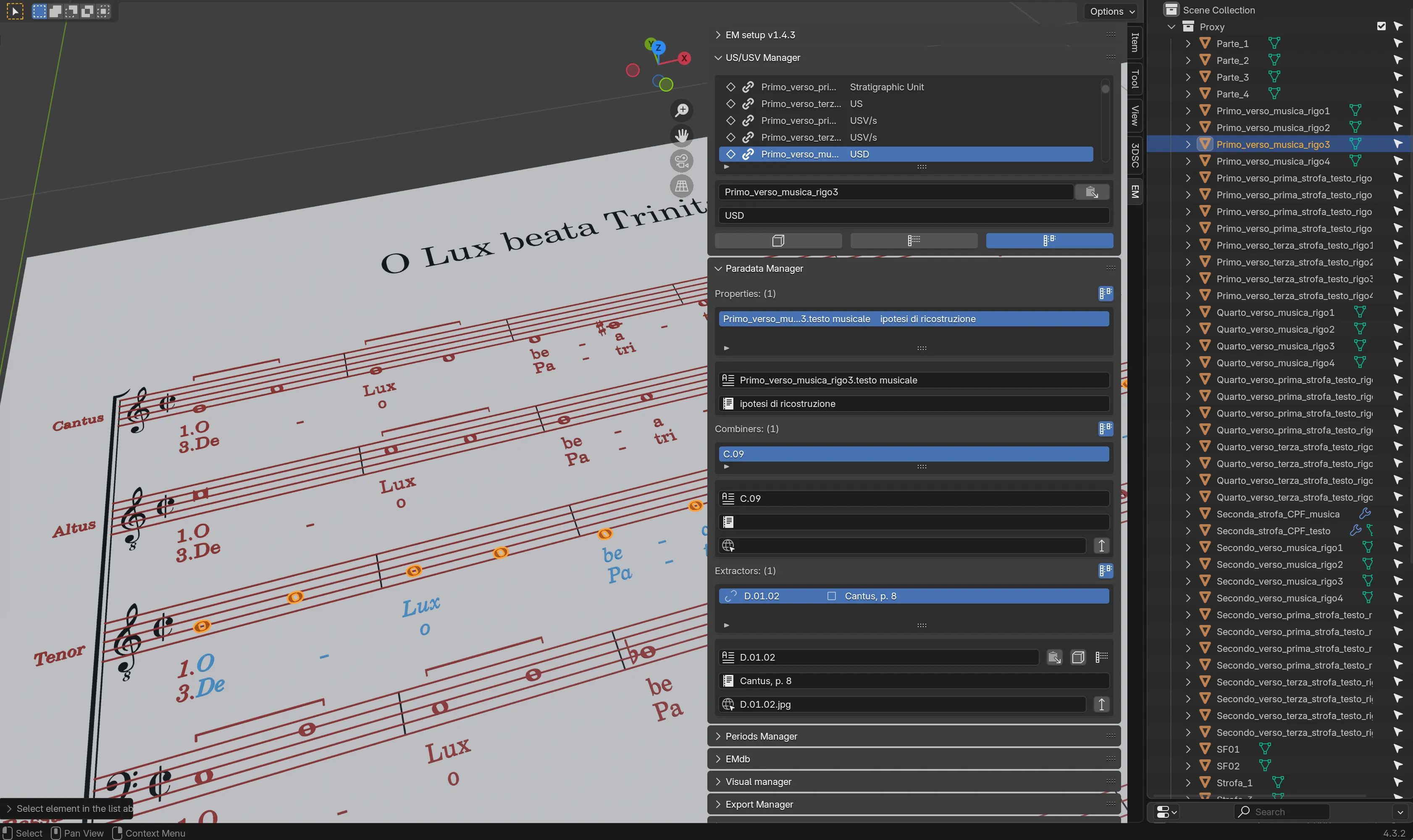This screenshot has width=1413, height=840.
Task: Choose the Extend selection mode icon
Action: tap(55, 11)
